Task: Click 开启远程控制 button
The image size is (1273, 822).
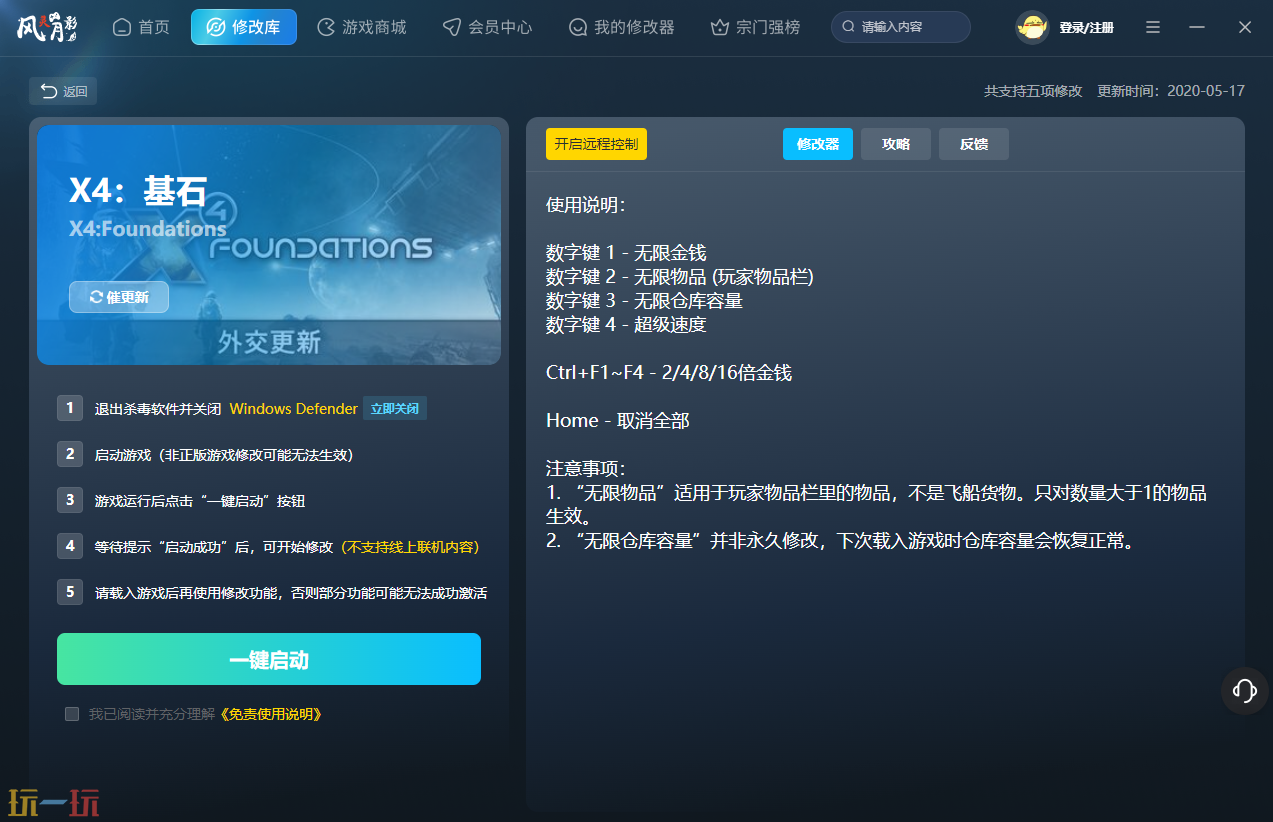Action: (x=596, y=144)
